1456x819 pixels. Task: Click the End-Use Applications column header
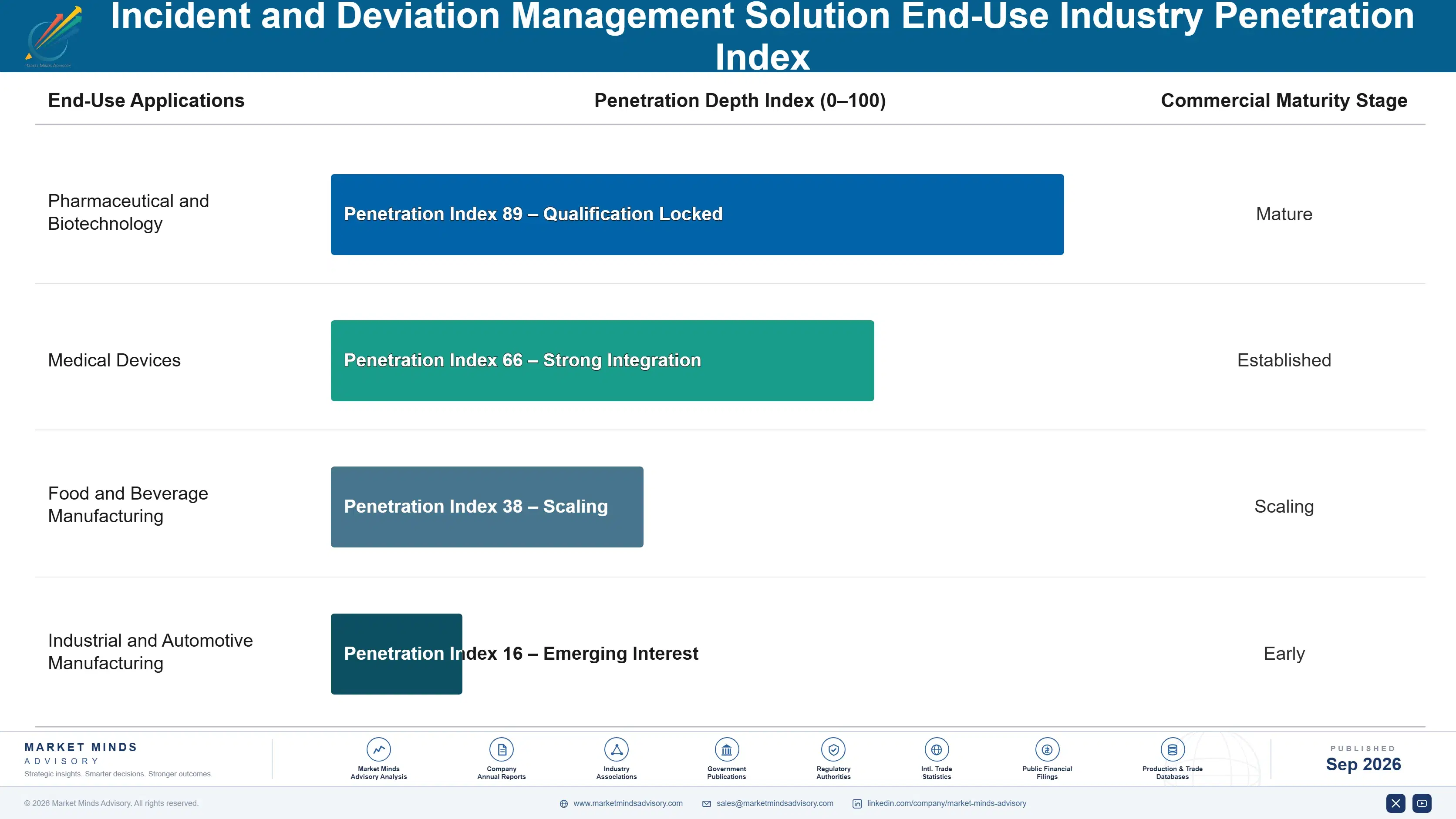(146, 101)
